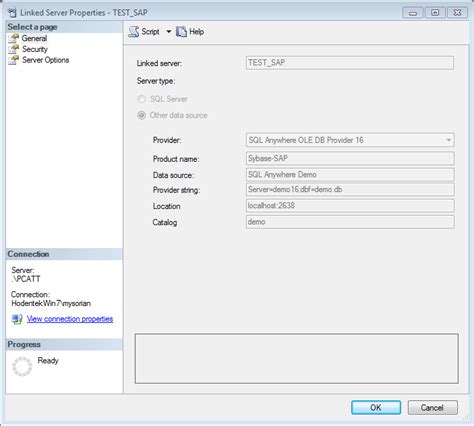Select the Other data source radio button

pyautogui.click(x=142, y=115)
